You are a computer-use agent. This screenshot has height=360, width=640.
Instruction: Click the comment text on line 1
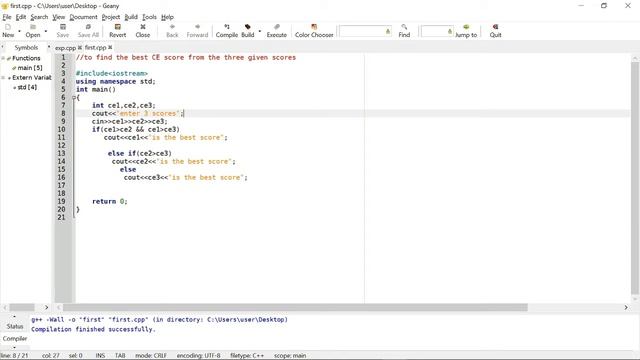pyautogui.click(x=186, y=58)
